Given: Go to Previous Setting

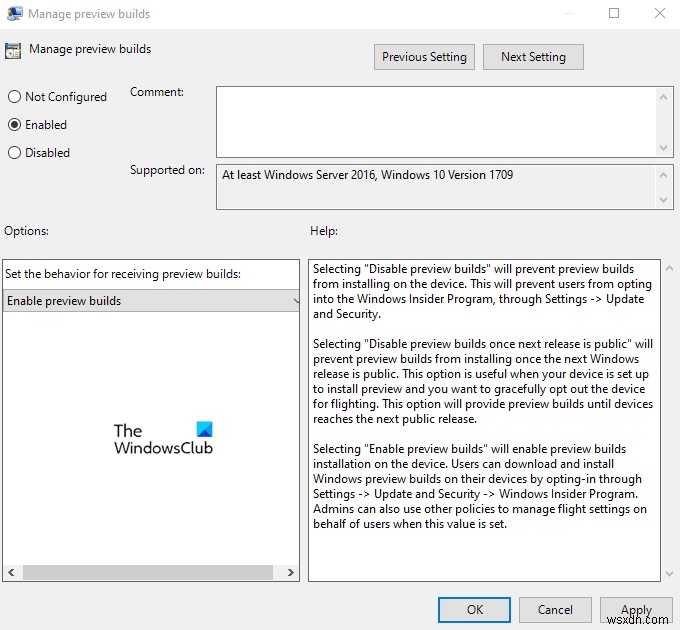Looking at the screenshot, I should click(x=424, y=57).
